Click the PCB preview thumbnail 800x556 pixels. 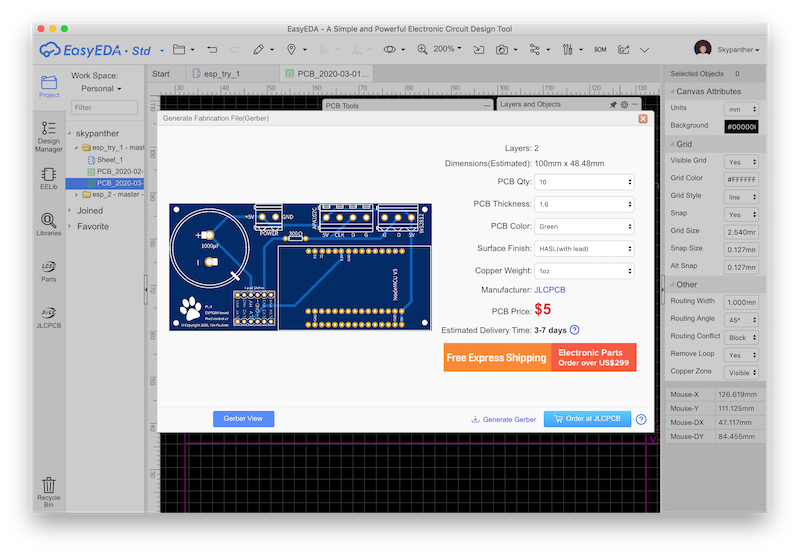tap(301, 267)
